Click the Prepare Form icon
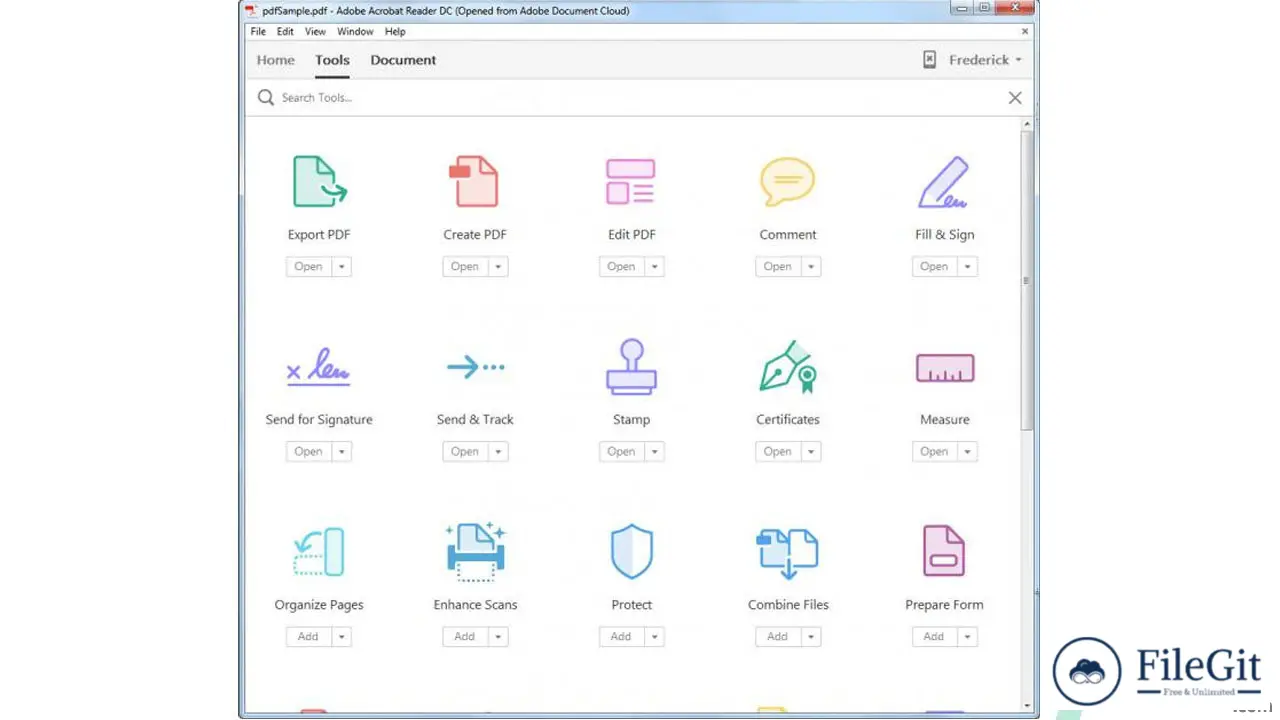Viewport: 1280px width, 720px height. (x=944, y=551)
